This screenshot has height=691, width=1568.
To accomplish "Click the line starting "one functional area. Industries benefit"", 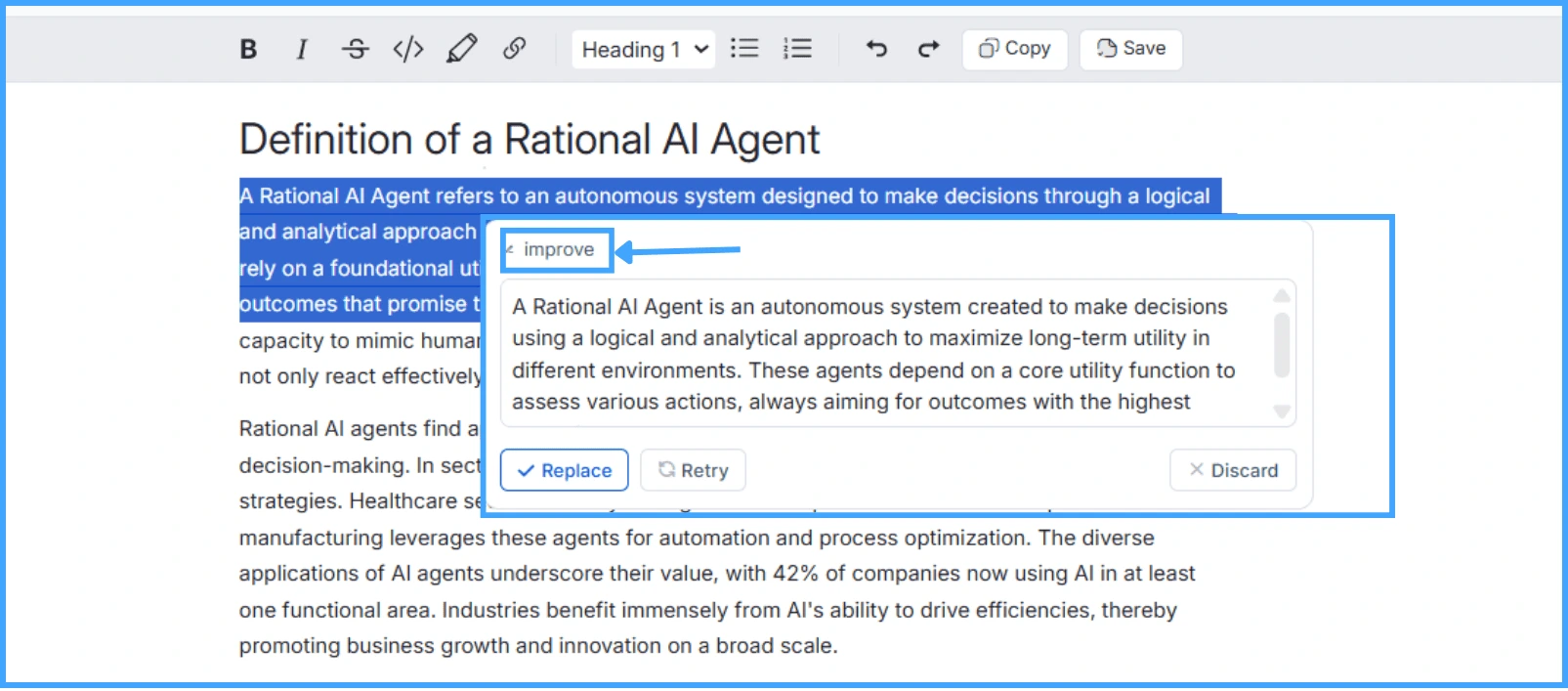I will 708,610.
